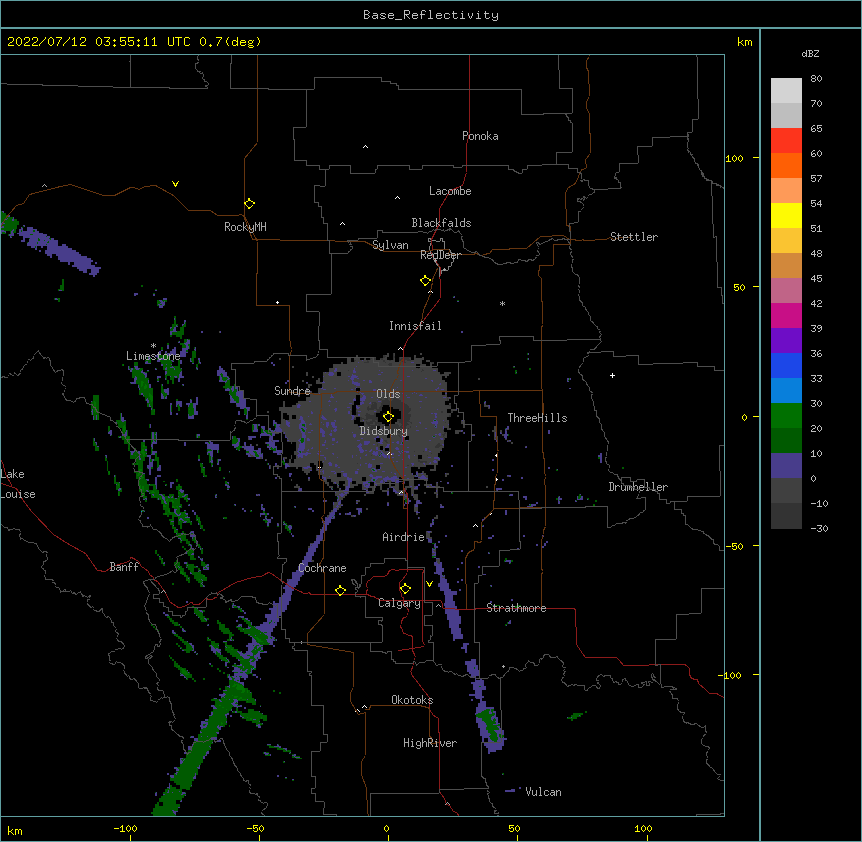This screenshot has height=842, width=862.
Task: Click the Olds town label
Action: tap(388, 394)
